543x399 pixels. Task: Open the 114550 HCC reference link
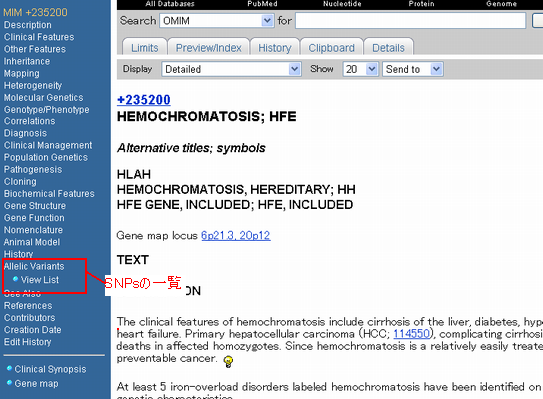(412, 334)
